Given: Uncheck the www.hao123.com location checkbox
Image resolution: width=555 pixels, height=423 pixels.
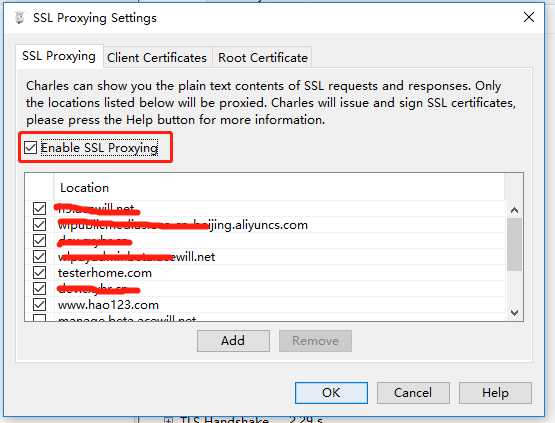Looking at the screenshot, I should coord(39,304).
